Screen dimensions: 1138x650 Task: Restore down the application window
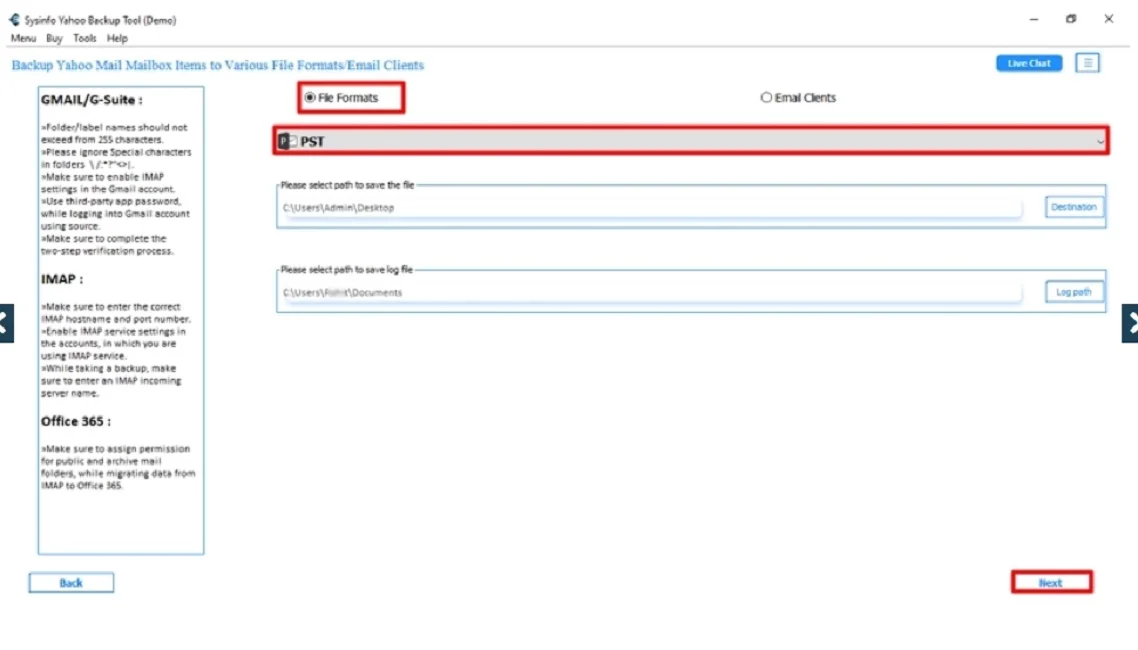[1071, 20]
